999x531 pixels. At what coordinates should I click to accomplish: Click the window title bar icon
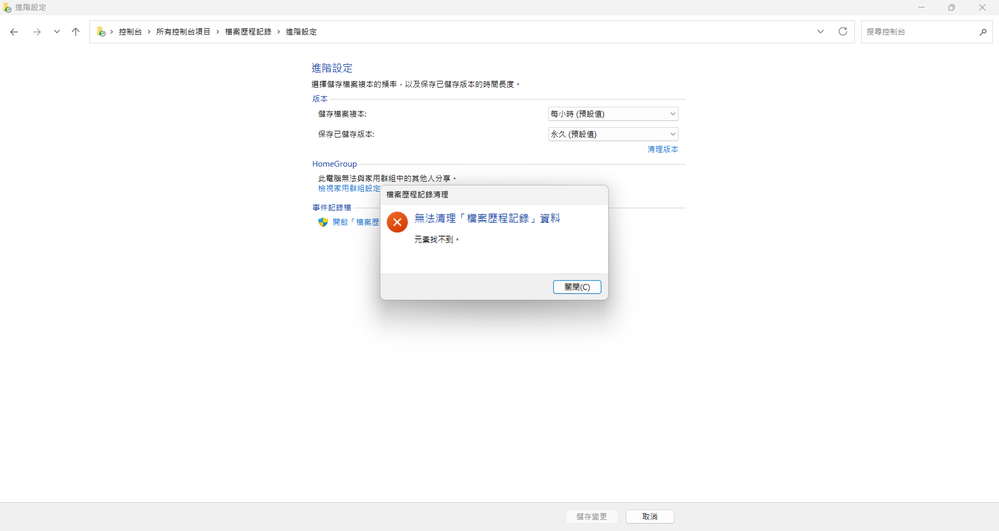[7, 8]
